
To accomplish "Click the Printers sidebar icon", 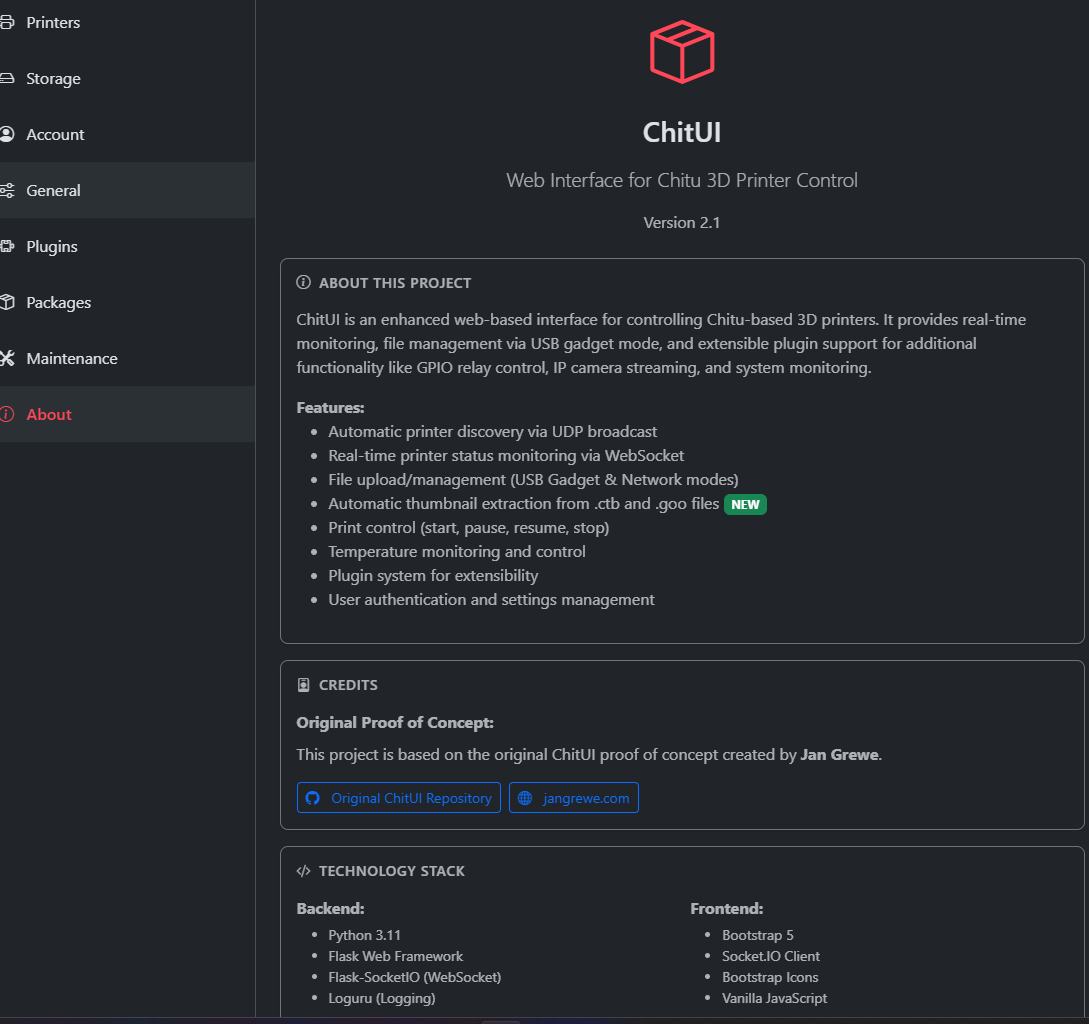I will pyautogui.click(x=7, y=22).
